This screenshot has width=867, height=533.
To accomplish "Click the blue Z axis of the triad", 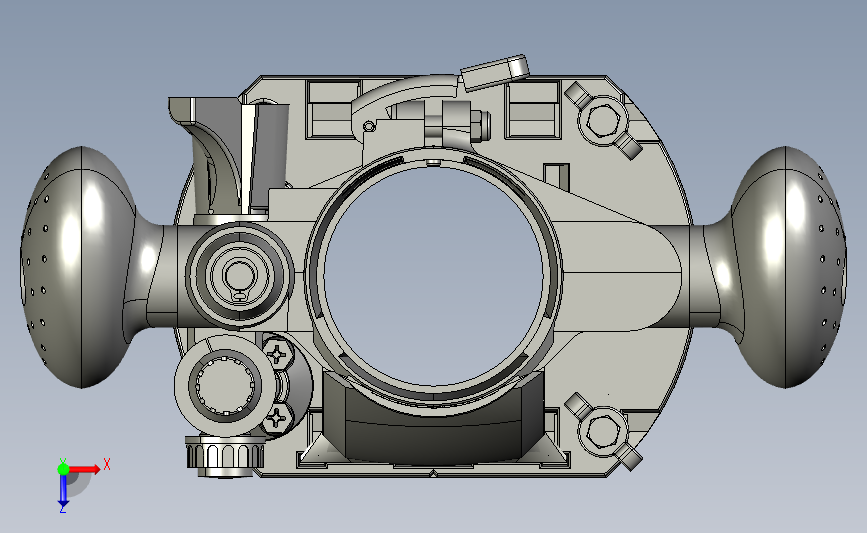I will pos(63,492).
